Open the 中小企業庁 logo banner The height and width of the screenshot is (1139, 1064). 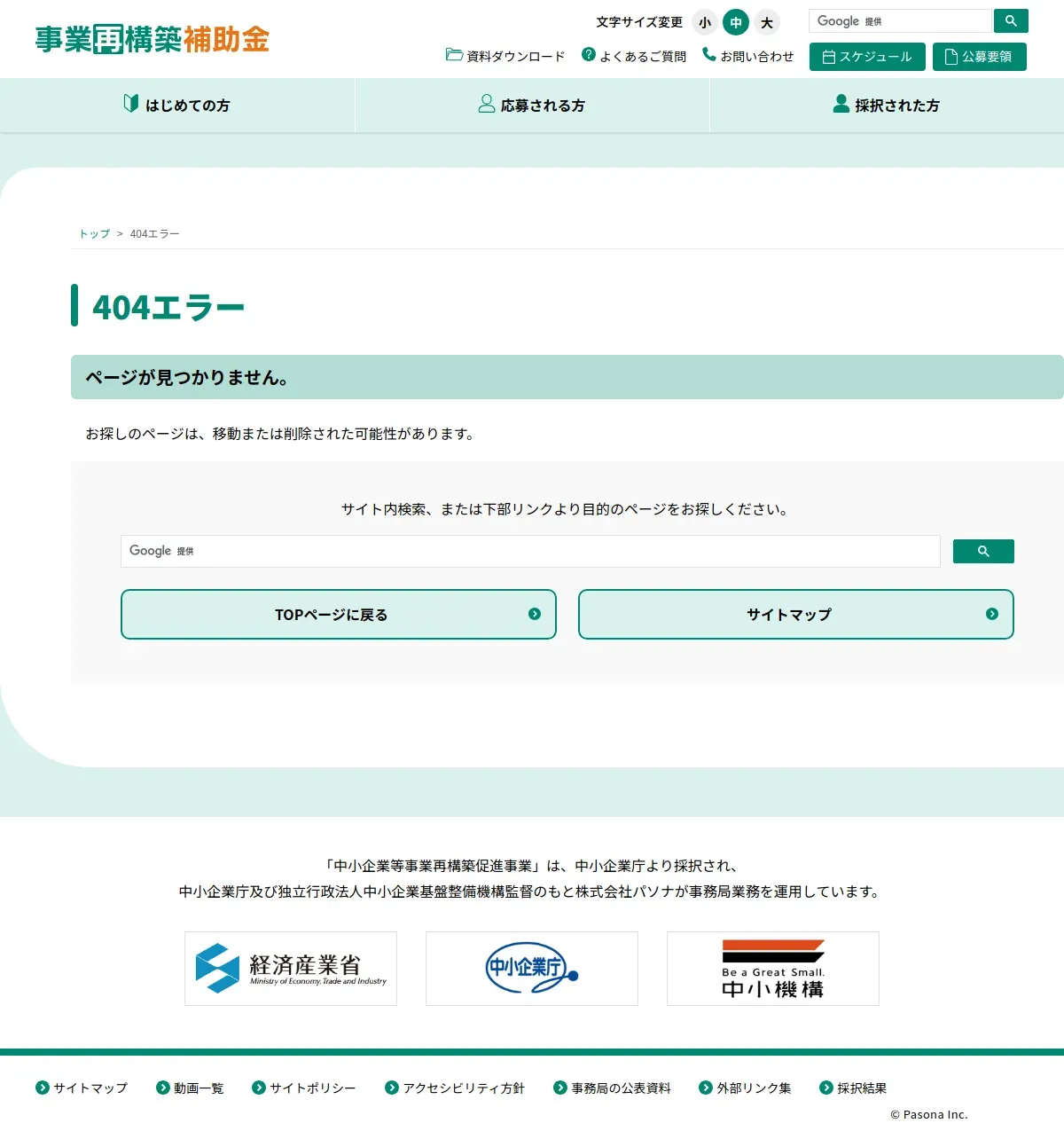532,969
